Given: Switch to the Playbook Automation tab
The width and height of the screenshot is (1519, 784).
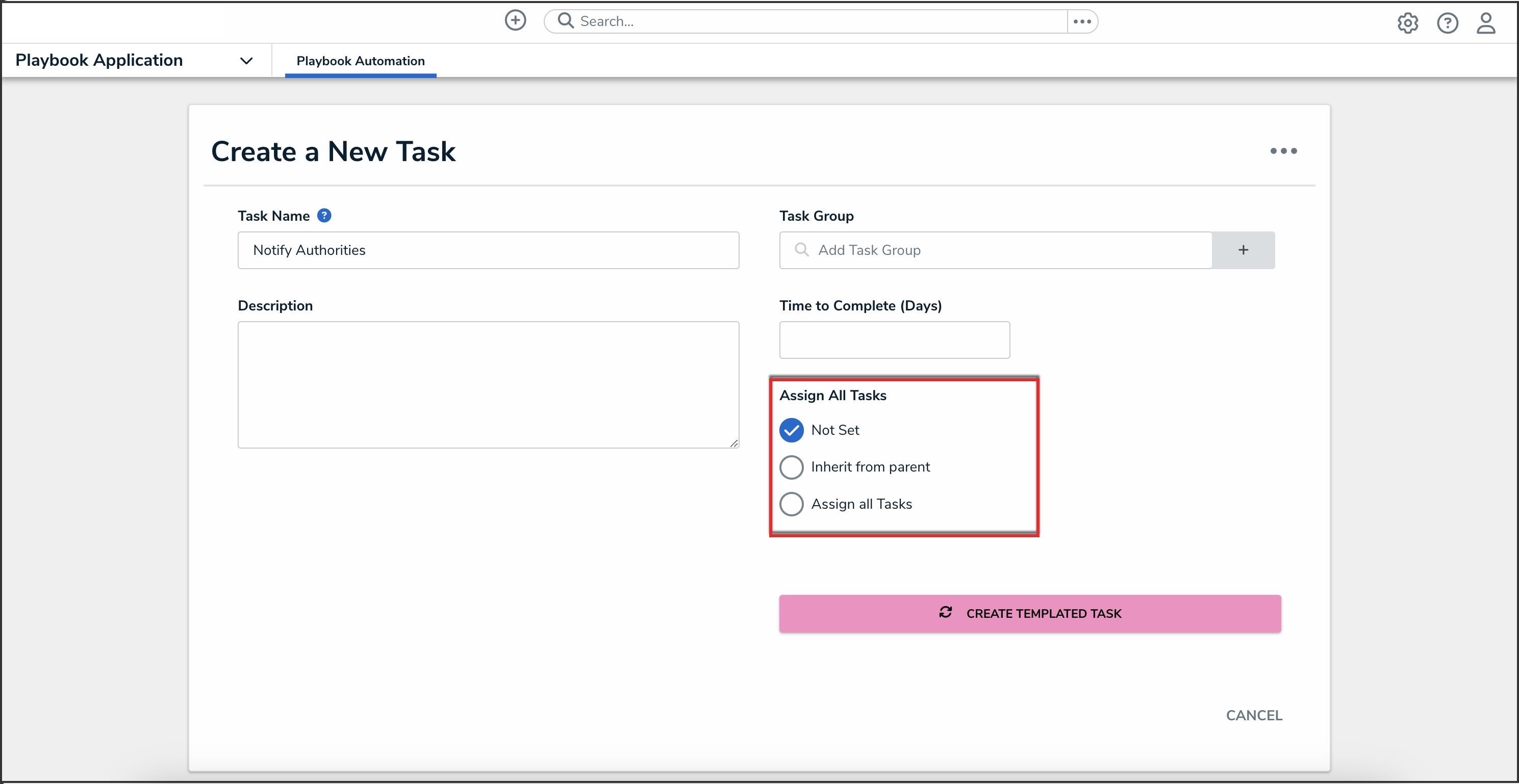Looking at the screenshot, I should coord(360,61).
